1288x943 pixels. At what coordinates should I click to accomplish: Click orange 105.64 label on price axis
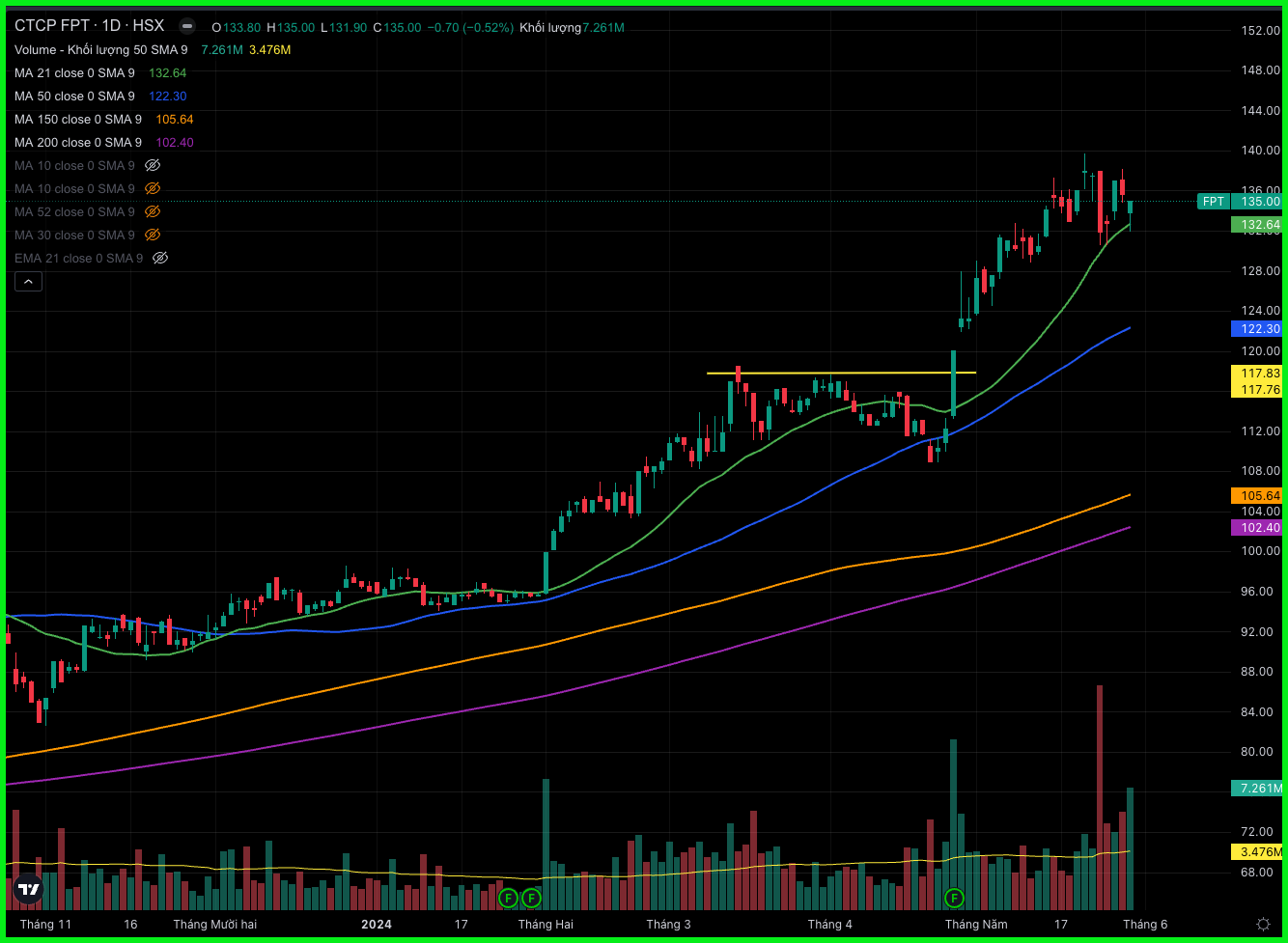pos(1258,496)
